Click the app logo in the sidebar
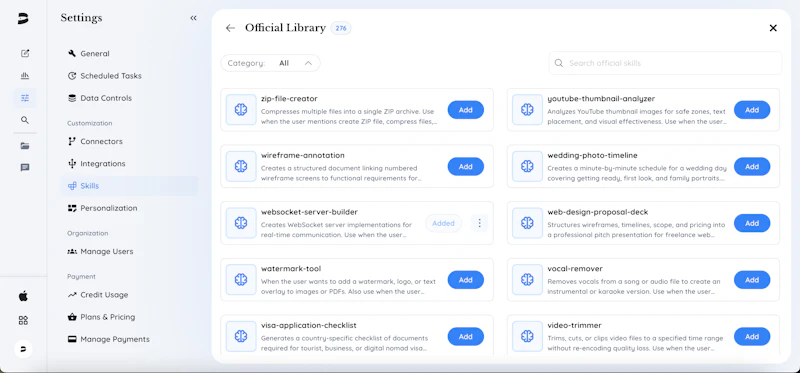The width and height of the screenshot is (800, 373). (23, 18)
